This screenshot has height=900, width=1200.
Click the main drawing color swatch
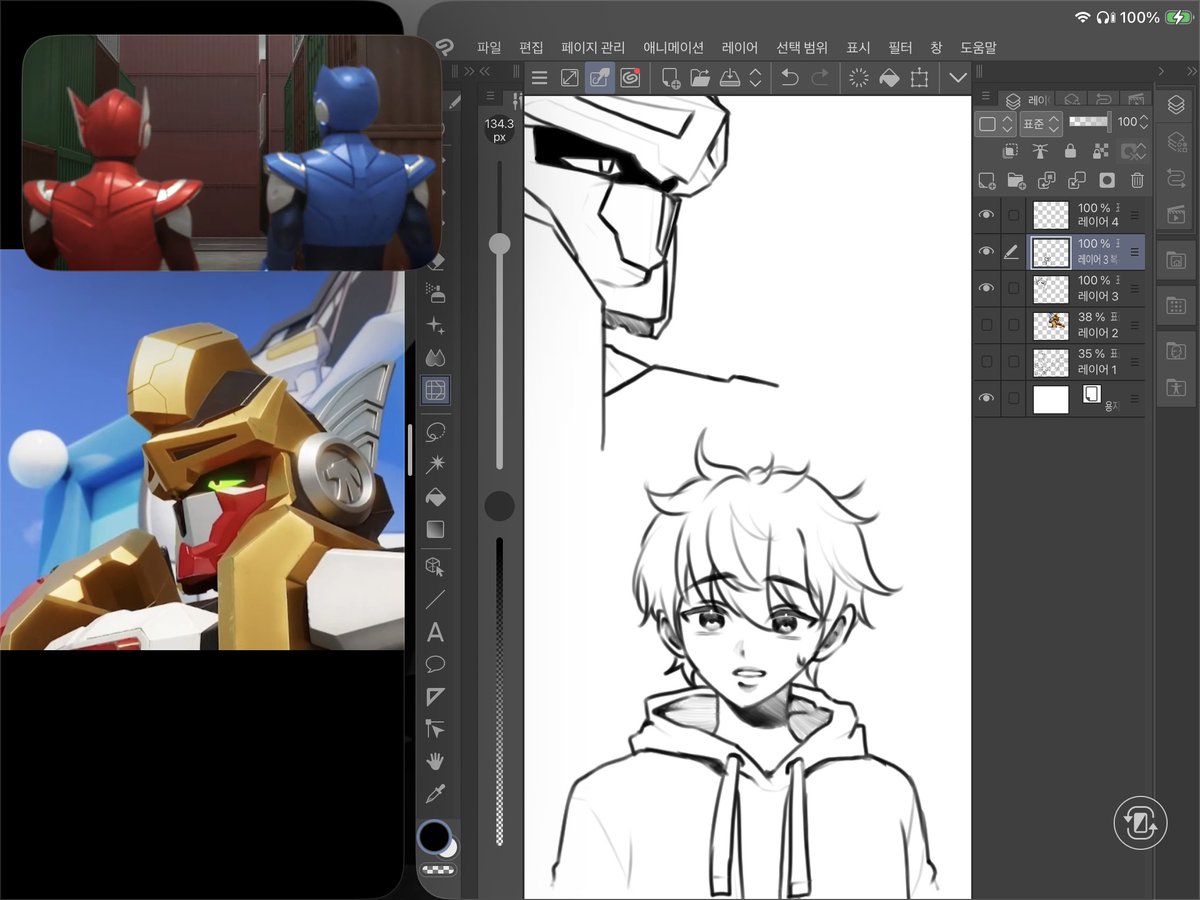tap(433, 836)
